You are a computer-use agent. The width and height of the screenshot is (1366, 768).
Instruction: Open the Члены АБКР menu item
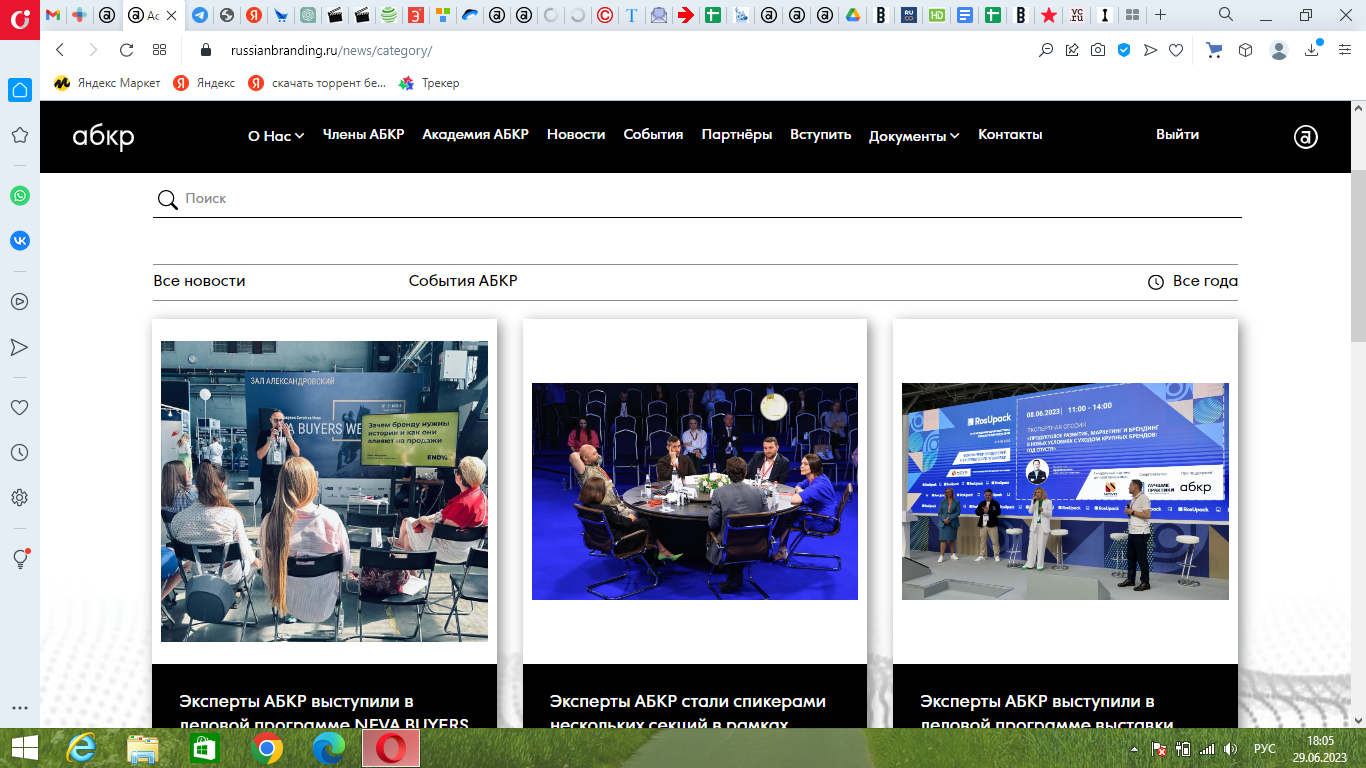363,134
